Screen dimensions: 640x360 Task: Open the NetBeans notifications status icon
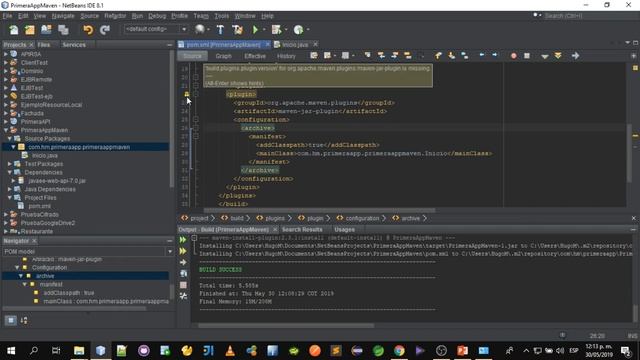(562, 335)
